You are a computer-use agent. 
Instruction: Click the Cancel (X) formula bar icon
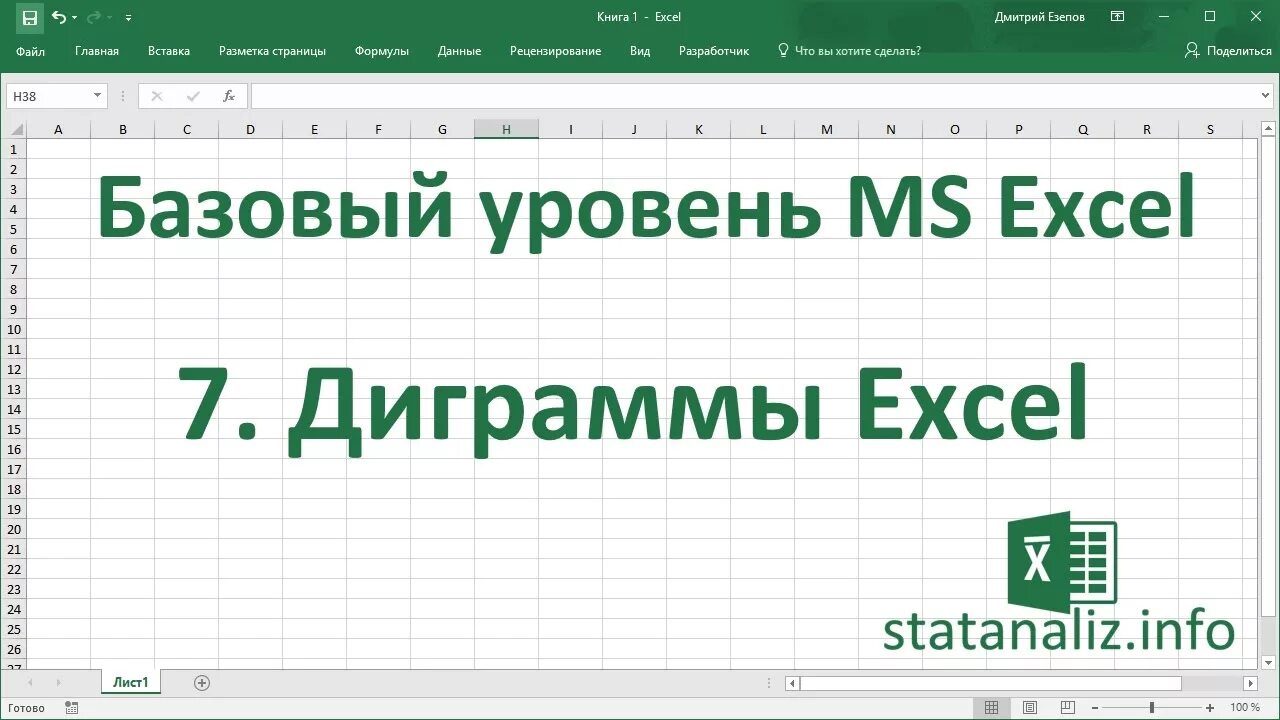point(156,96)
